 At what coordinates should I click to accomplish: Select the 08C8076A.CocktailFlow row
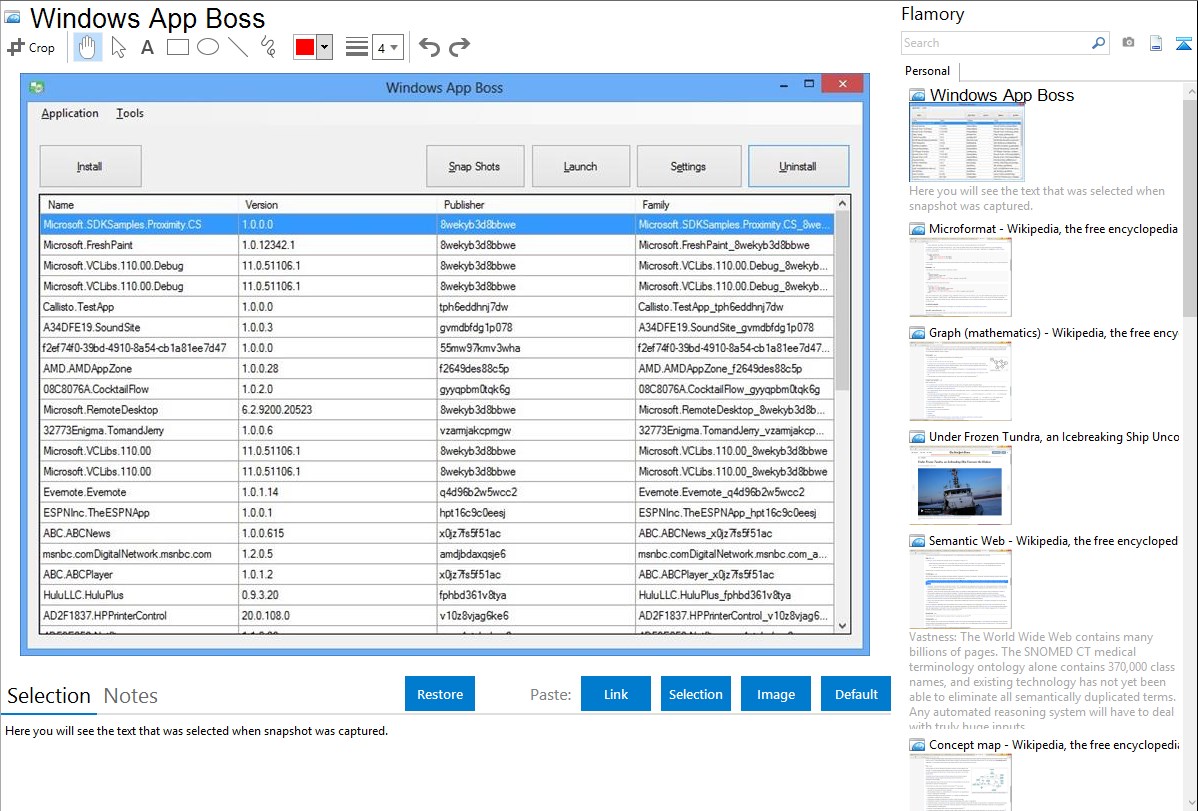[437, 389]
